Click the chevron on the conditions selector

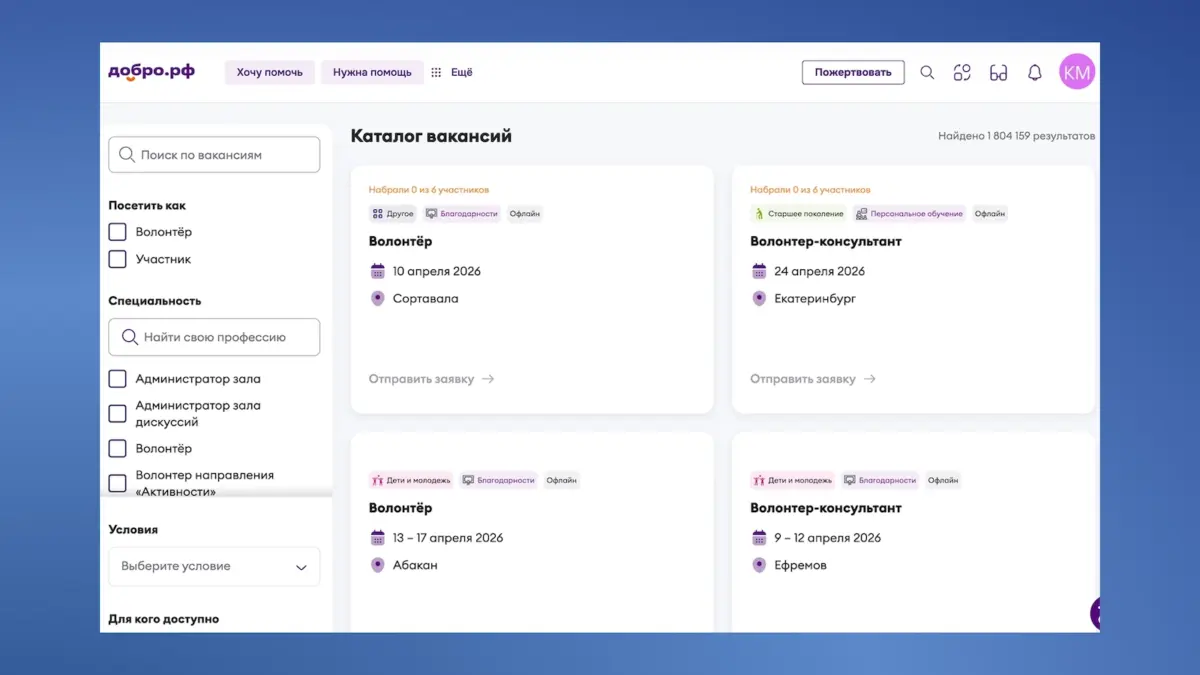pos(301,566)
